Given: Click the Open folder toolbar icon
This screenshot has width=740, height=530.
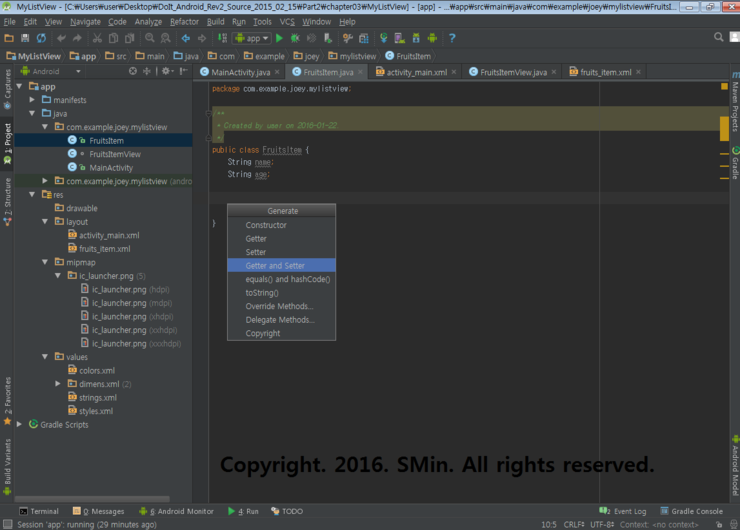Looking at the screenshot, I should 8,38.
